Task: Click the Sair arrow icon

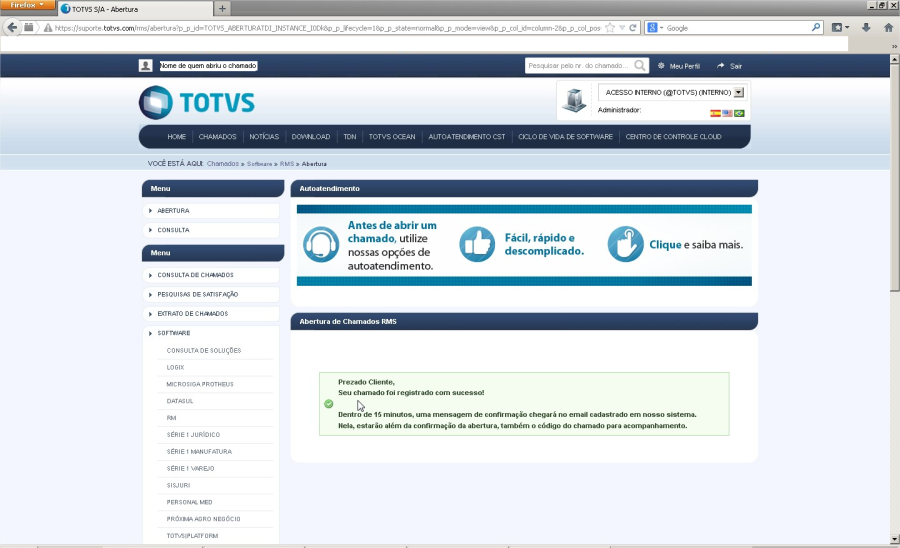Action: [720, 66]
